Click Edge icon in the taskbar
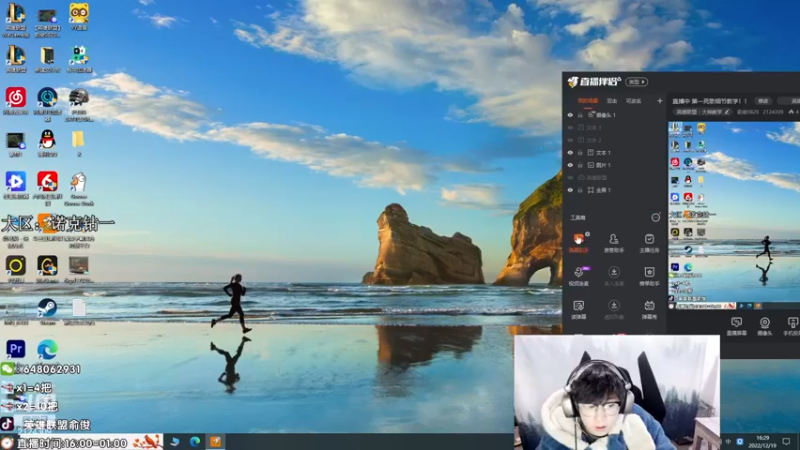The width and height of the screenshot is (800, 450). pyautogui.click(x=195, y=442)
